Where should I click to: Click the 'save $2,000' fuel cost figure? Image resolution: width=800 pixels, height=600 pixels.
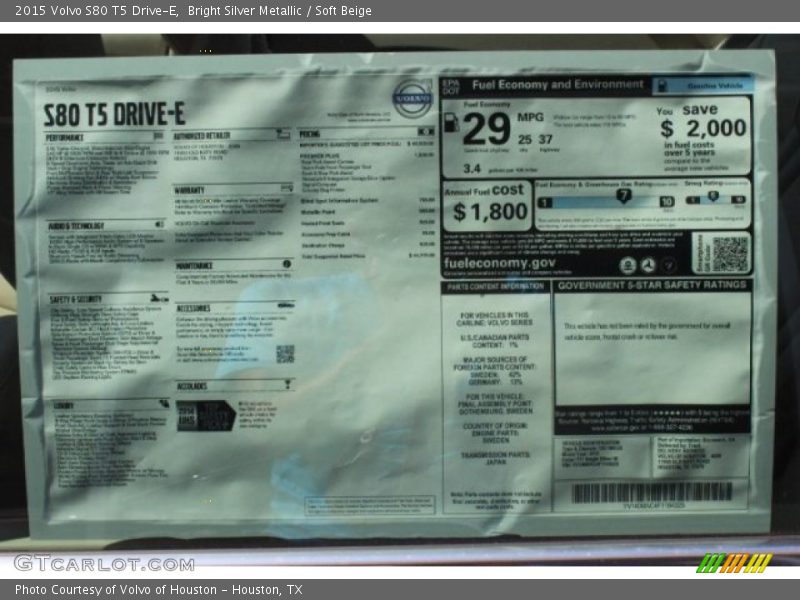(704, 121)
